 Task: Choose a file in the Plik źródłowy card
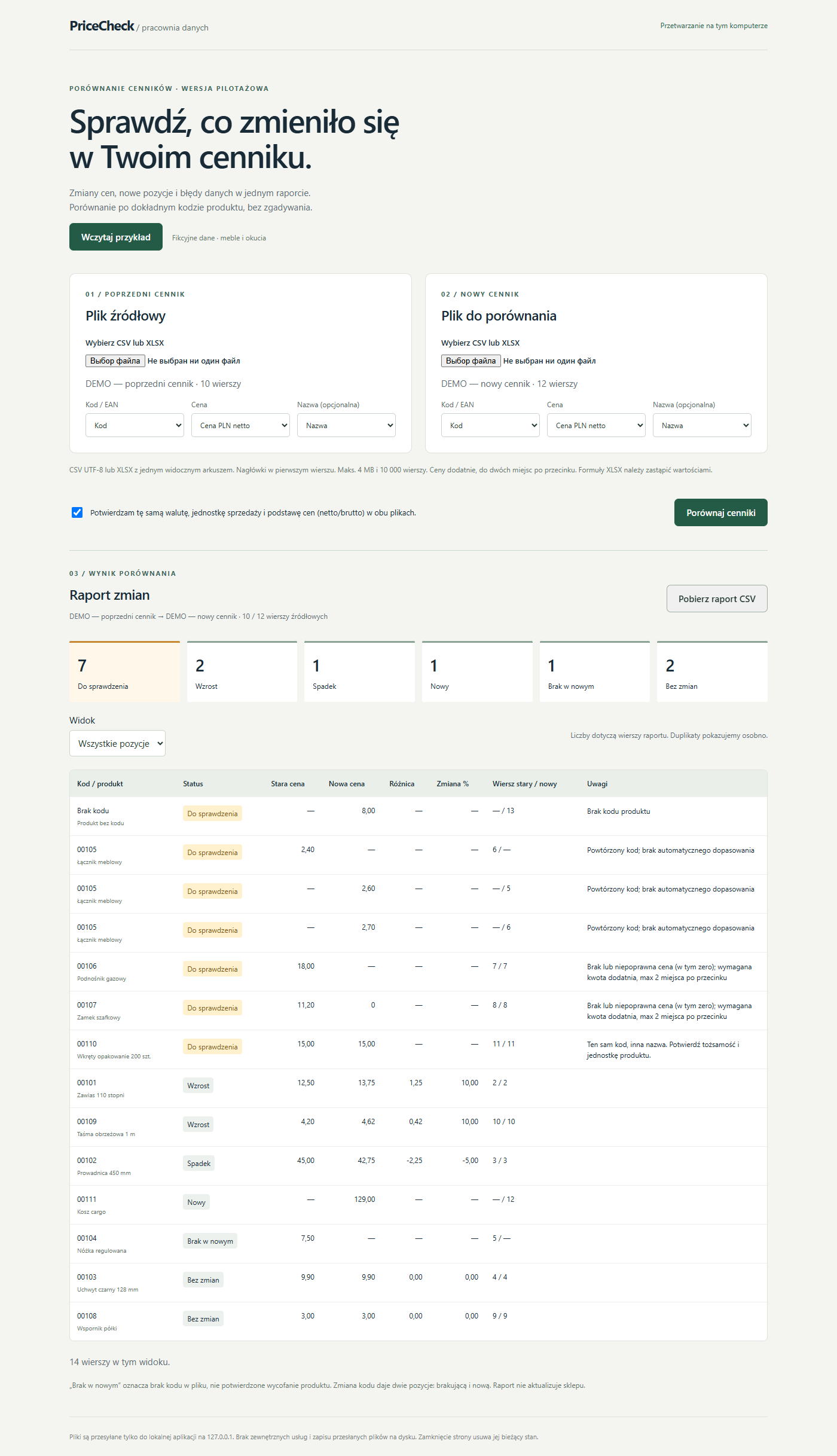tap(115, 361)
